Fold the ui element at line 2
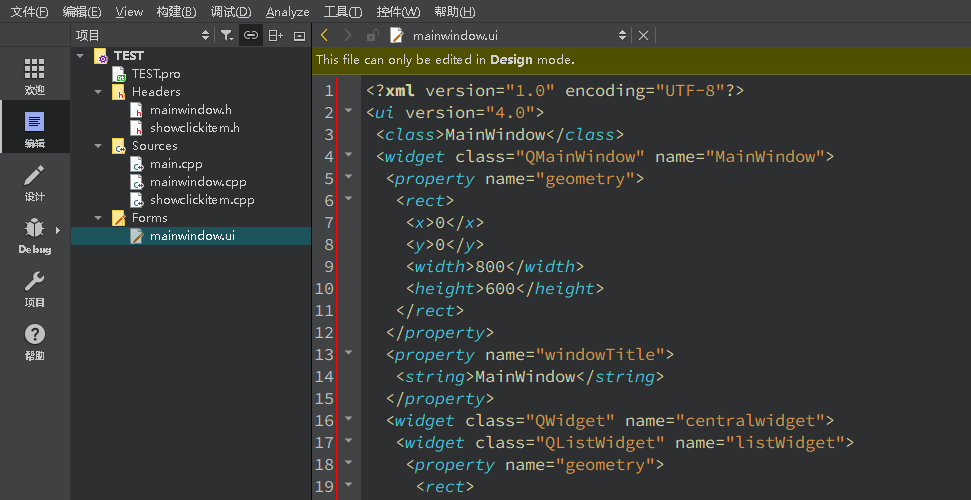Screen dimensions: 971x500 point(349,111)
